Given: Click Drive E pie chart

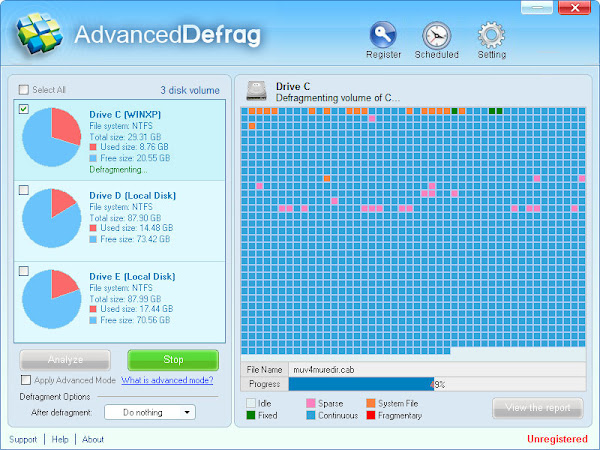Looking at the screenshot, I should tap(51, 299).
